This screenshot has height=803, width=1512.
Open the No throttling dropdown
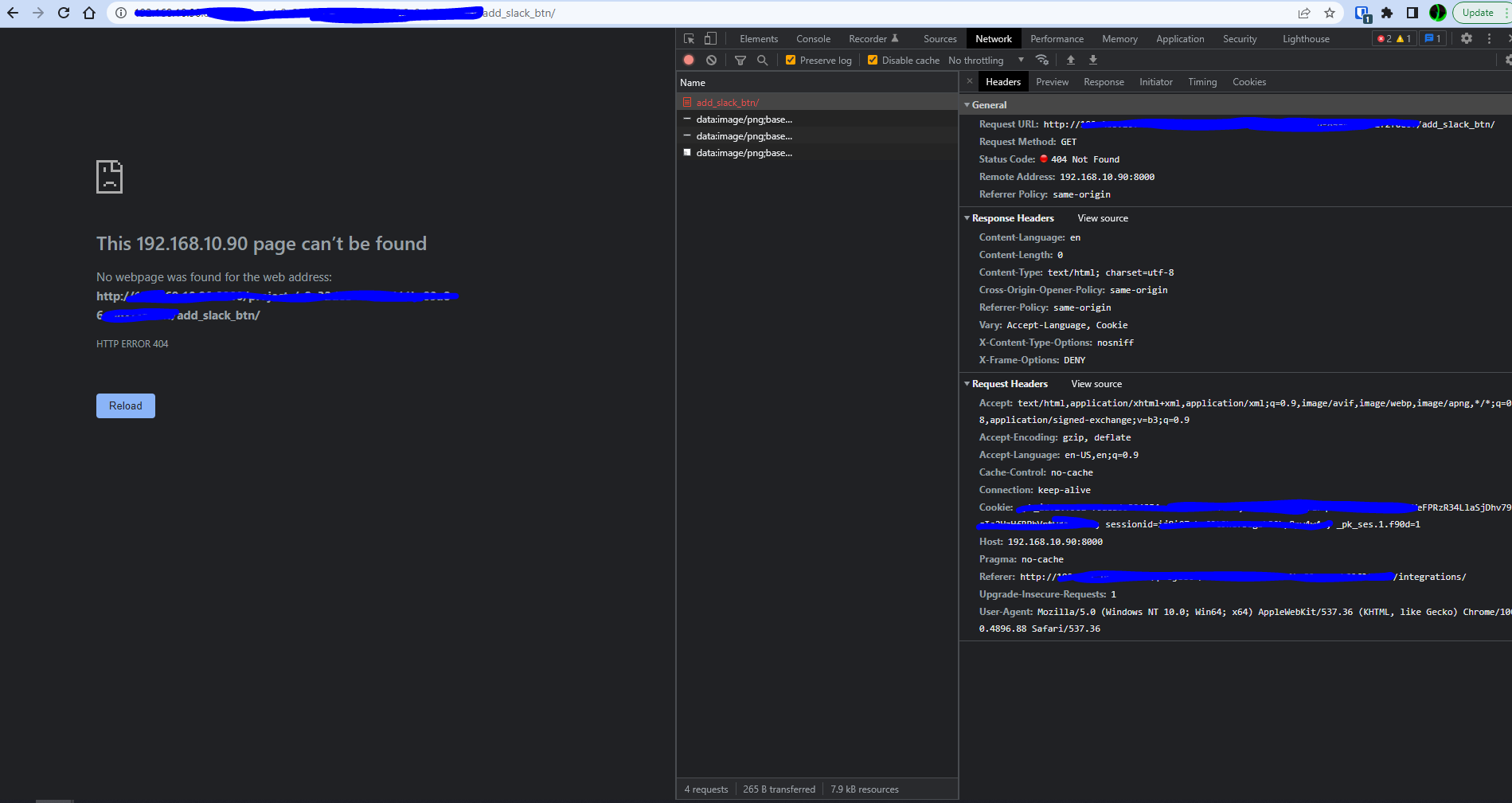986,60
